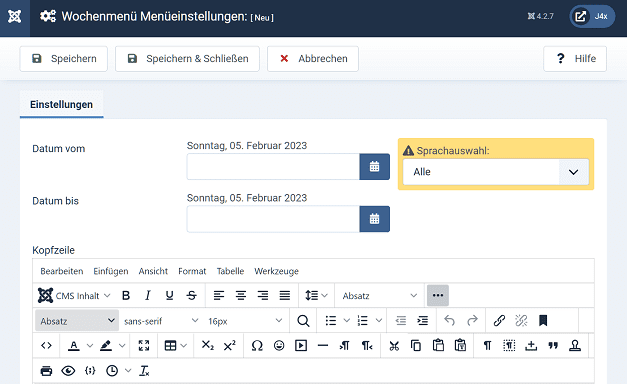Open Werkzeuge editor menu
The height and width of the screenshot is (384, 627).
click(x=276, y=271)
